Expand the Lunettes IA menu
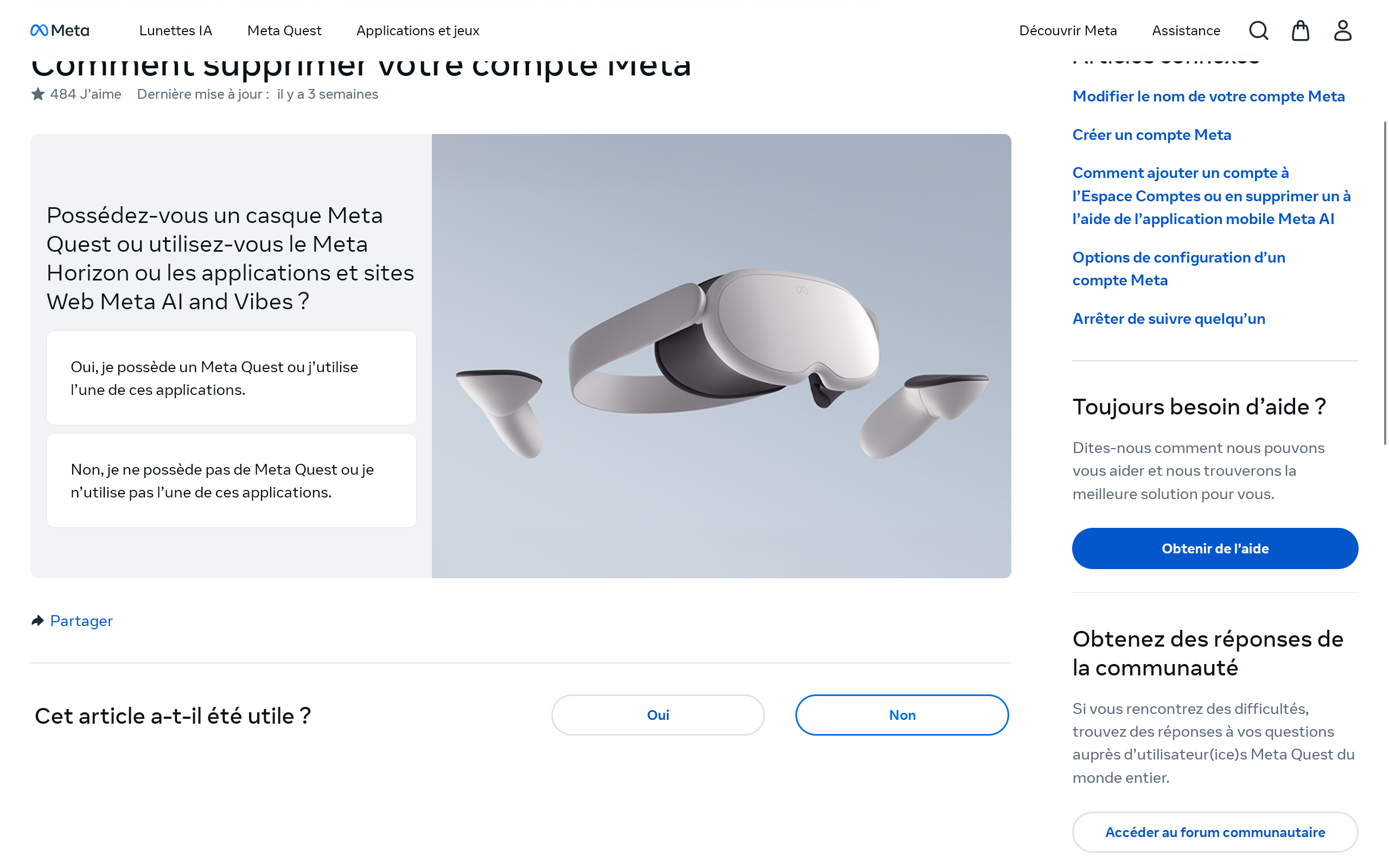This screenshot has height=868, width=1389. 175,30
